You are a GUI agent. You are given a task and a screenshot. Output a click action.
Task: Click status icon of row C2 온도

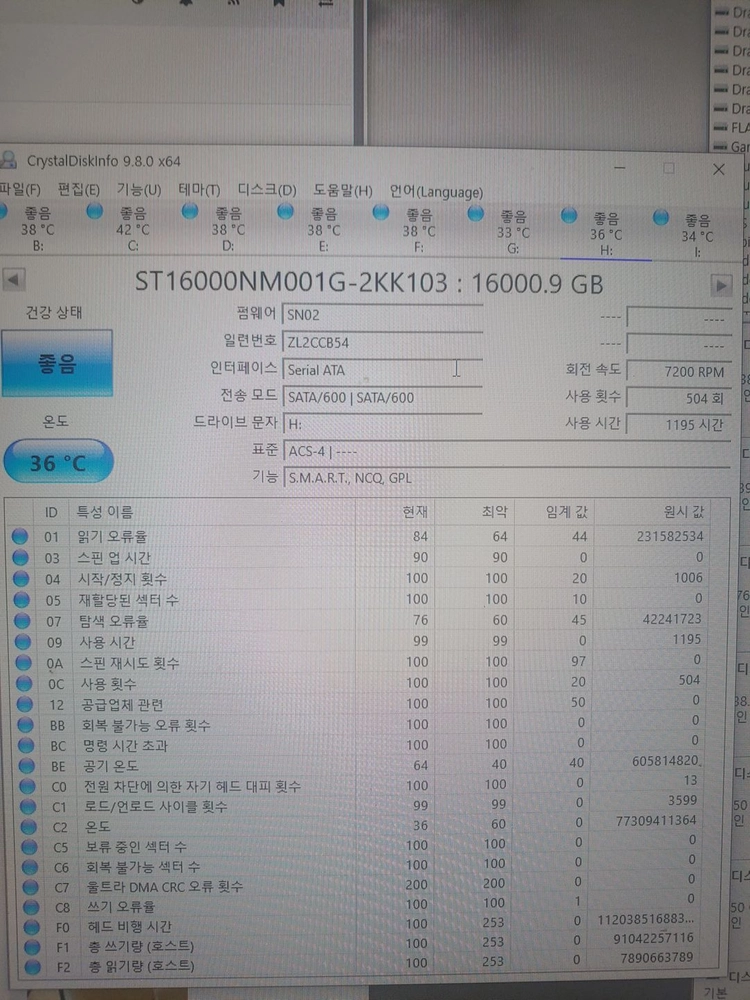point(29,827)
